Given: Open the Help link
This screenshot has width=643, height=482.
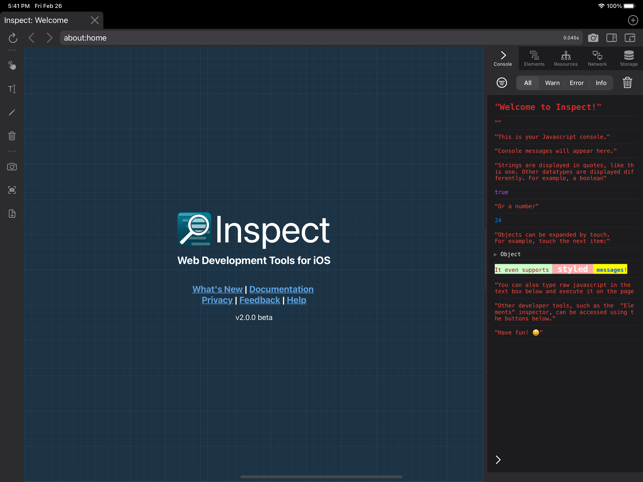Looking at the screenshot, I should click(x=296, y=300).
